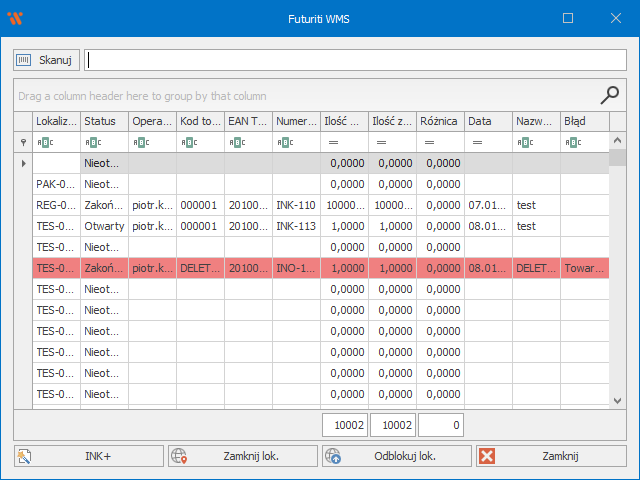Viewport: 640px width, 480px height.
Task: Select the red highlighted TES row
Action: tap(300, 268)
